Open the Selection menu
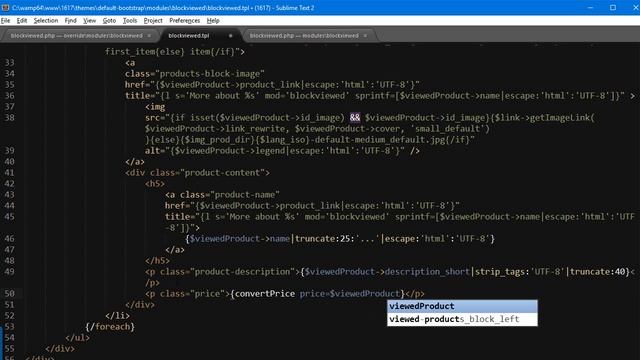 (45, 20)
